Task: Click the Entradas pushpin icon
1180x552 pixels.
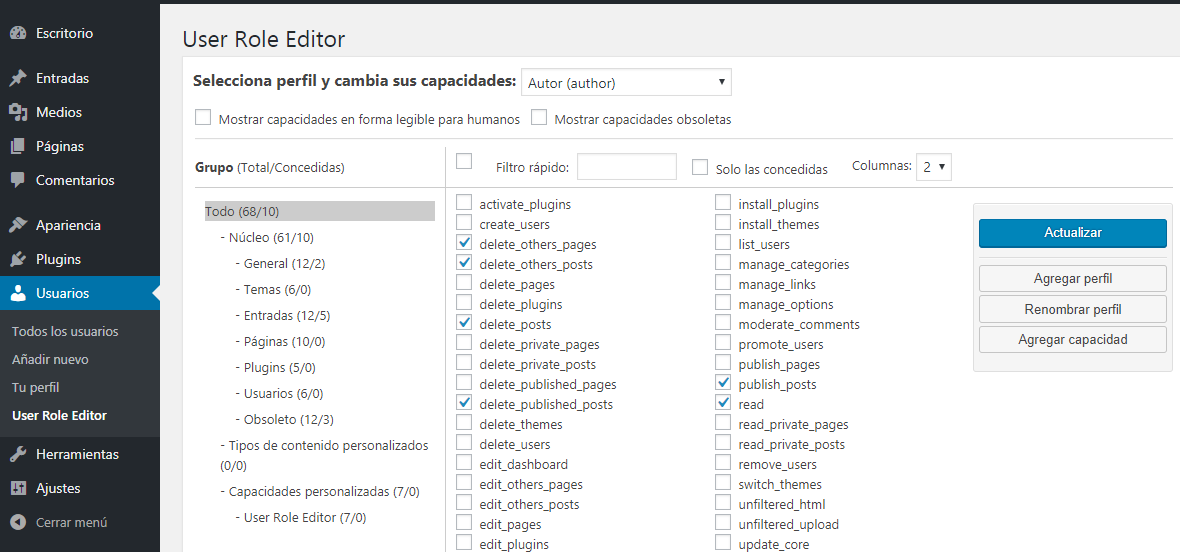Action: (x=19, y=78)
